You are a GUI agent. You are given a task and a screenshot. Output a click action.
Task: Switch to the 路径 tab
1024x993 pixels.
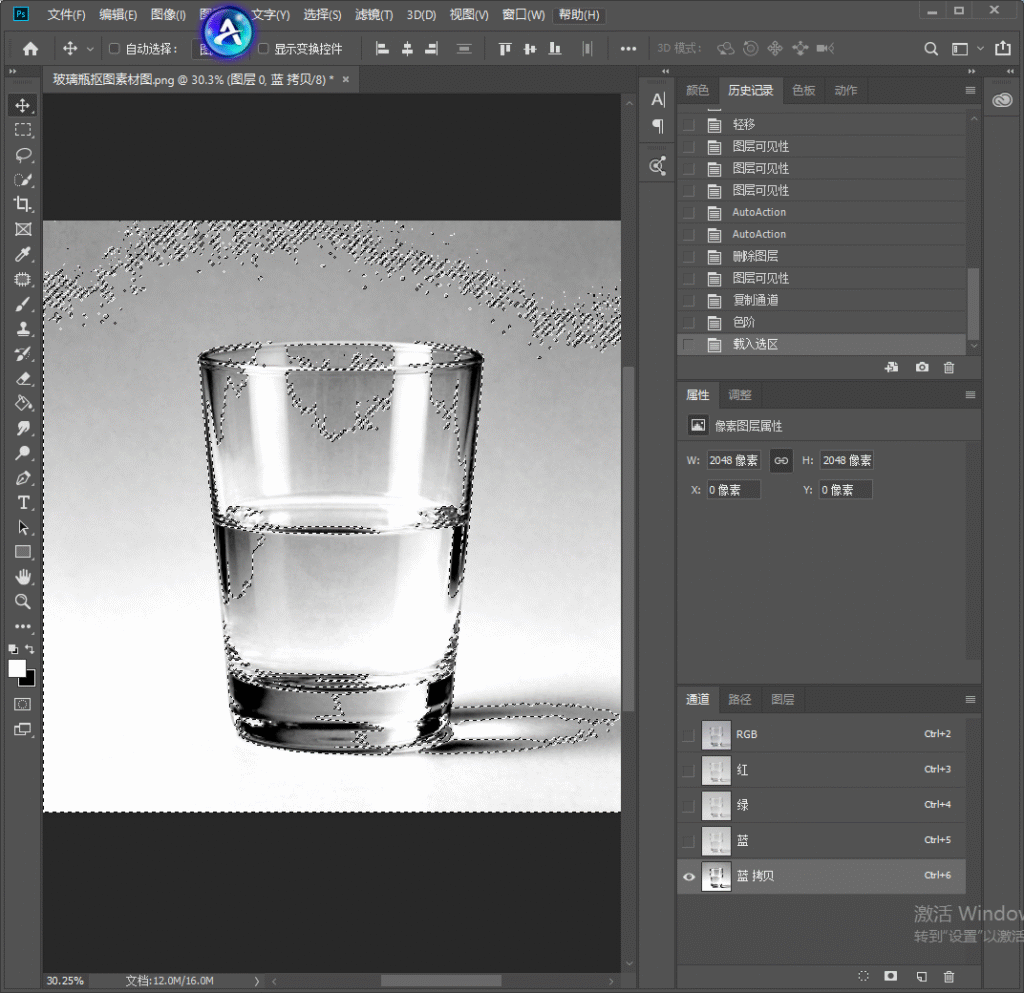[x=739, y=699]
